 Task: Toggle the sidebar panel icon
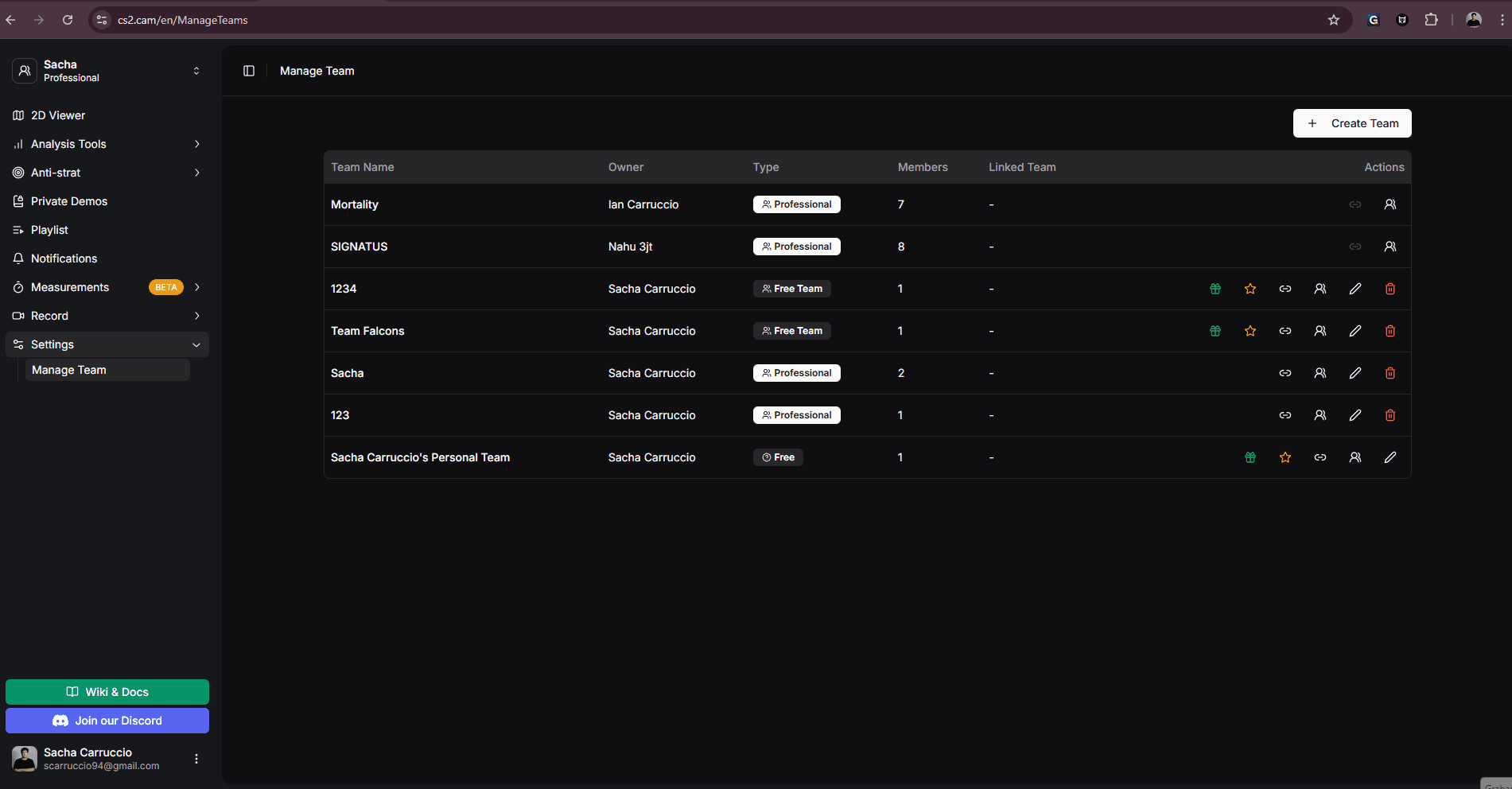[249, 71]
